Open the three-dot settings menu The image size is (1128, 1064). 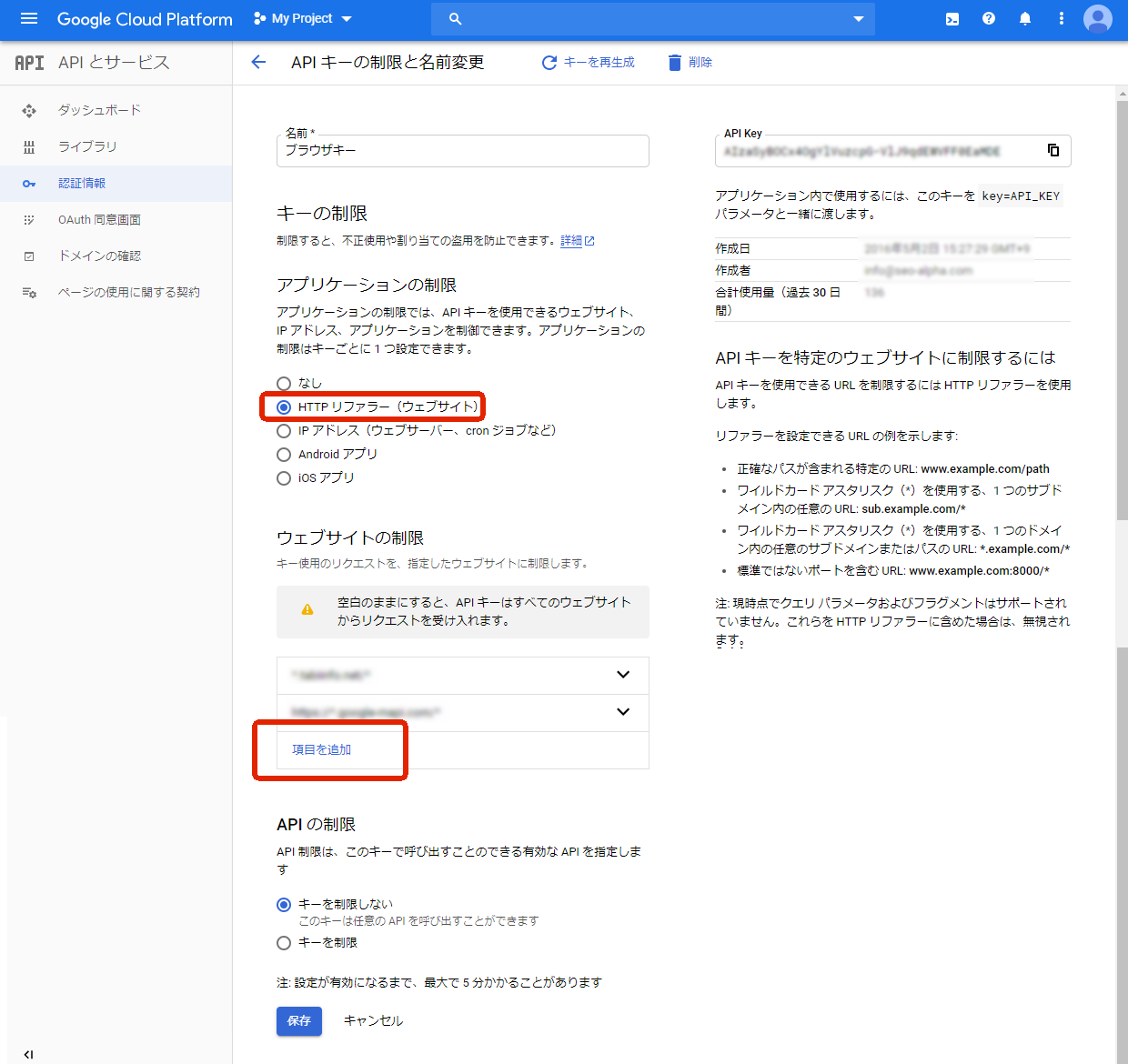click(x=1061, y=19)
